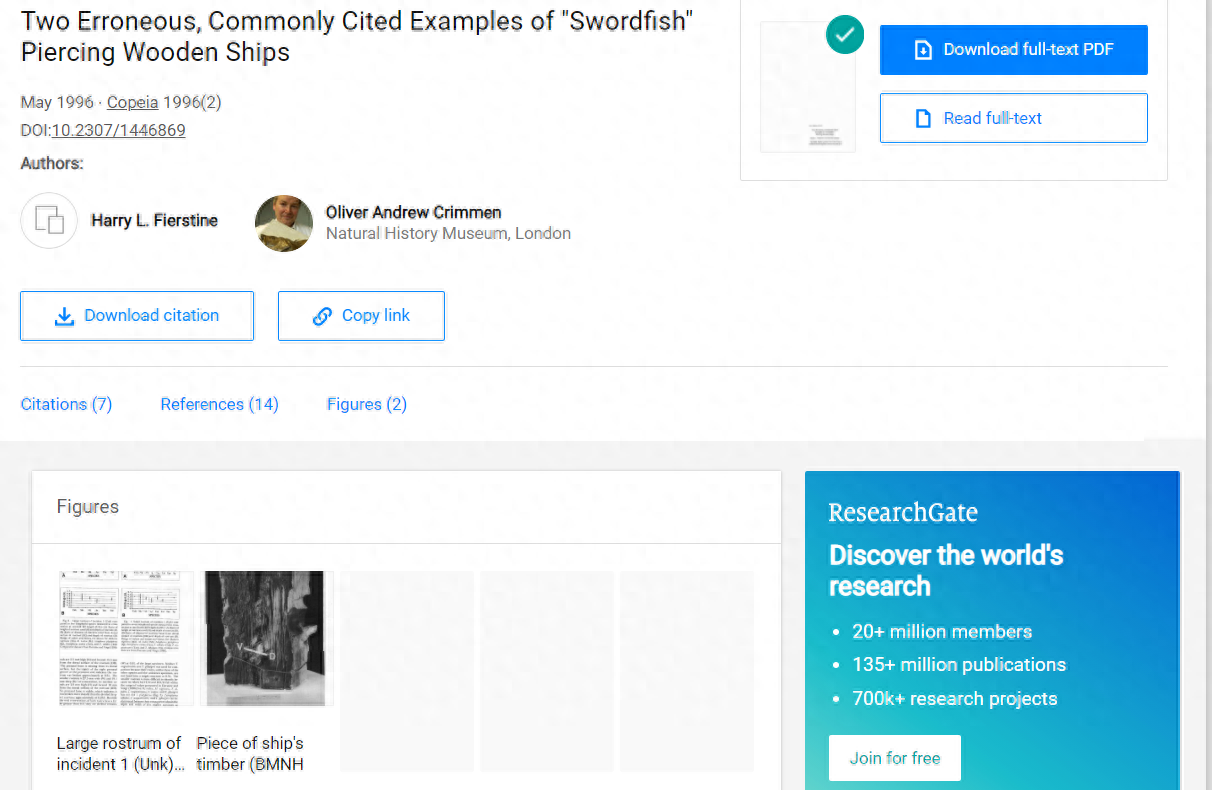The image size is (1212, 790).
Task: Copy the publication link
Action: 361,316
